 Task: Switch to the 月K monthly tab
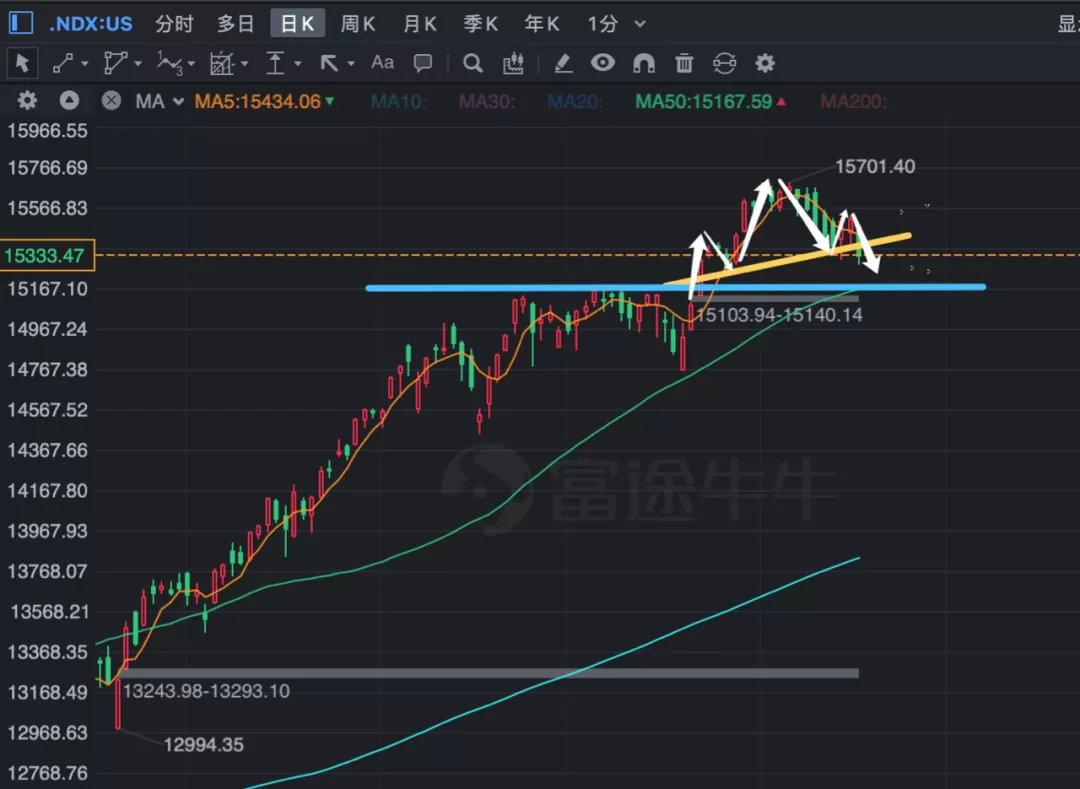(419, 24)
